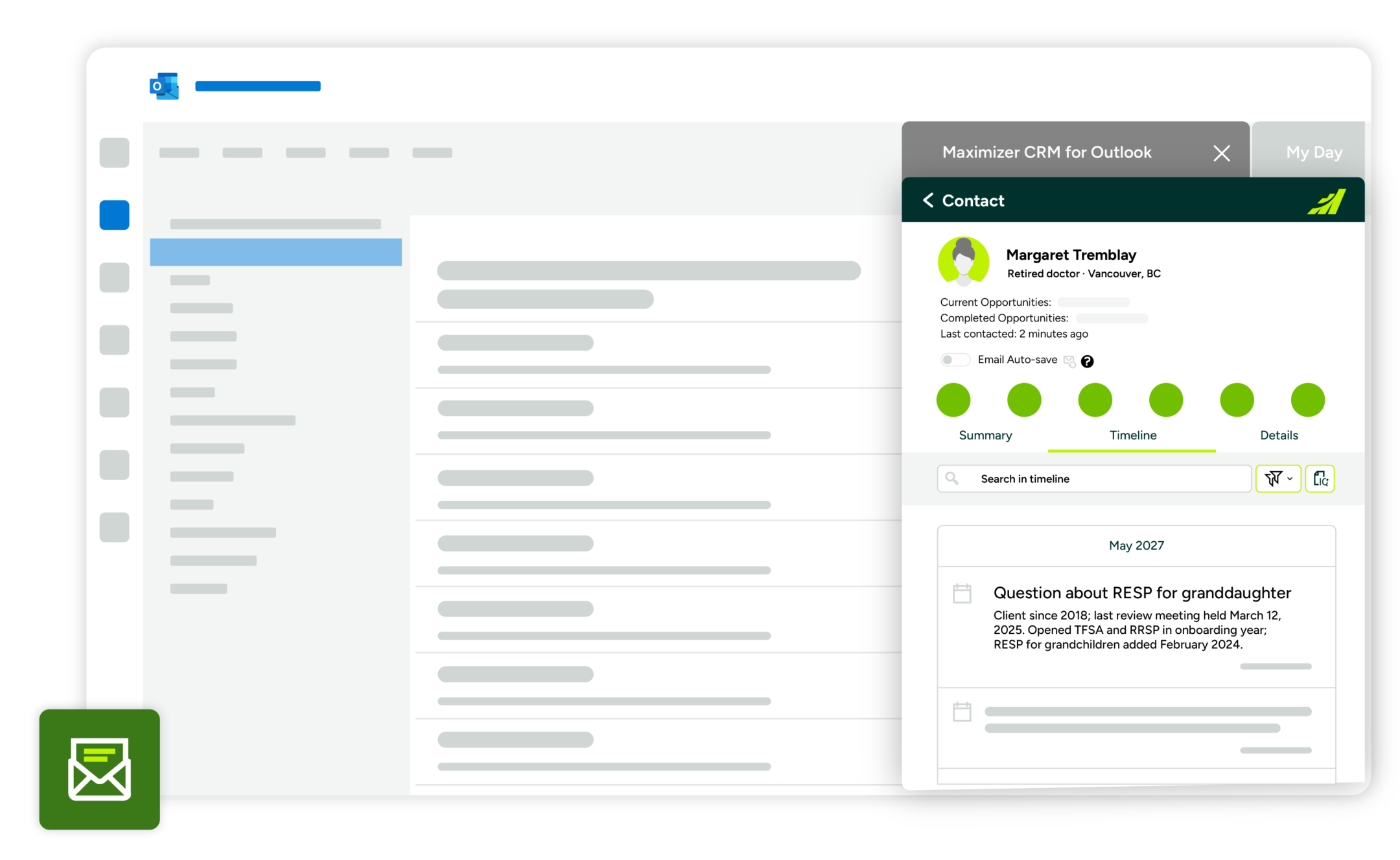Viewport: 1400px width, 860px height.
Task: Switch to the Summary tab
Action: [985, 436]
